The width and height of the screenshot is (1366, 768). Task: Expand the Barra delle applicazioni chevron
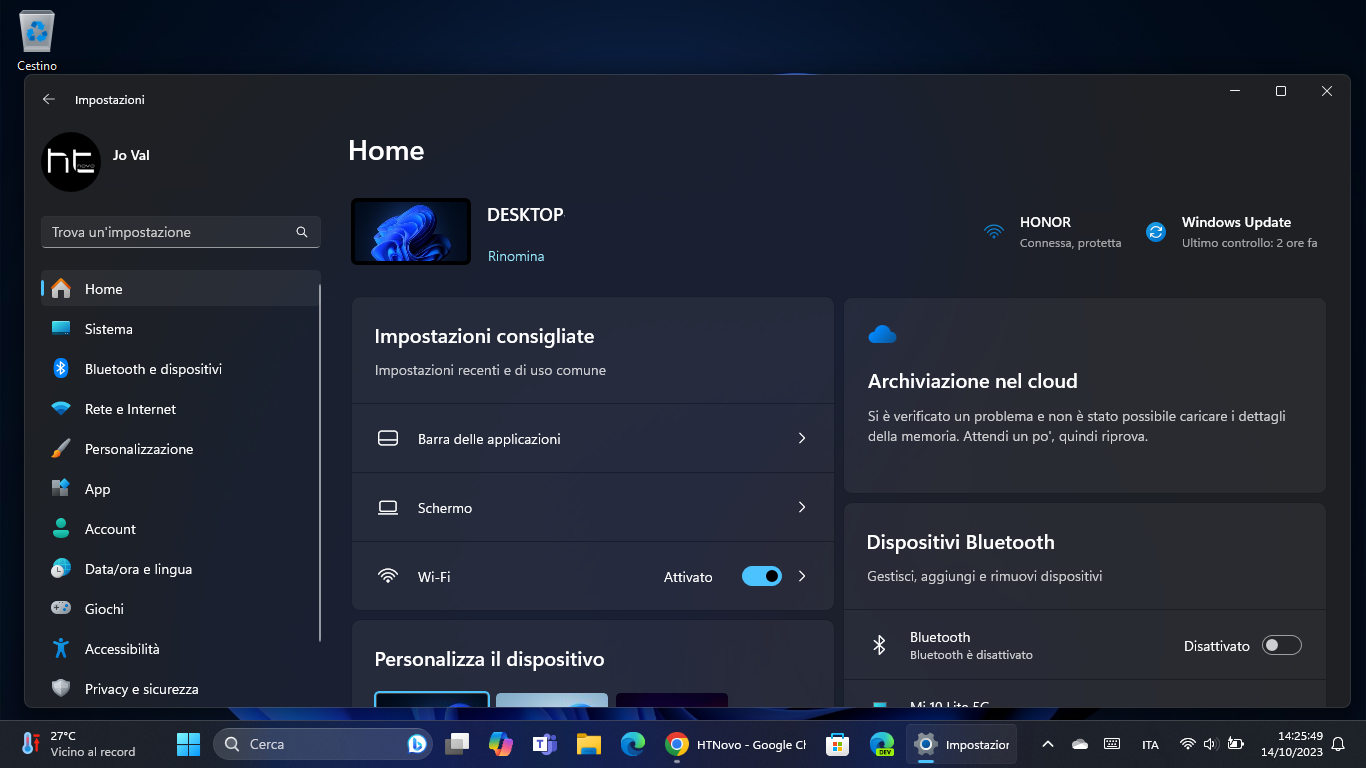[802, 438]
